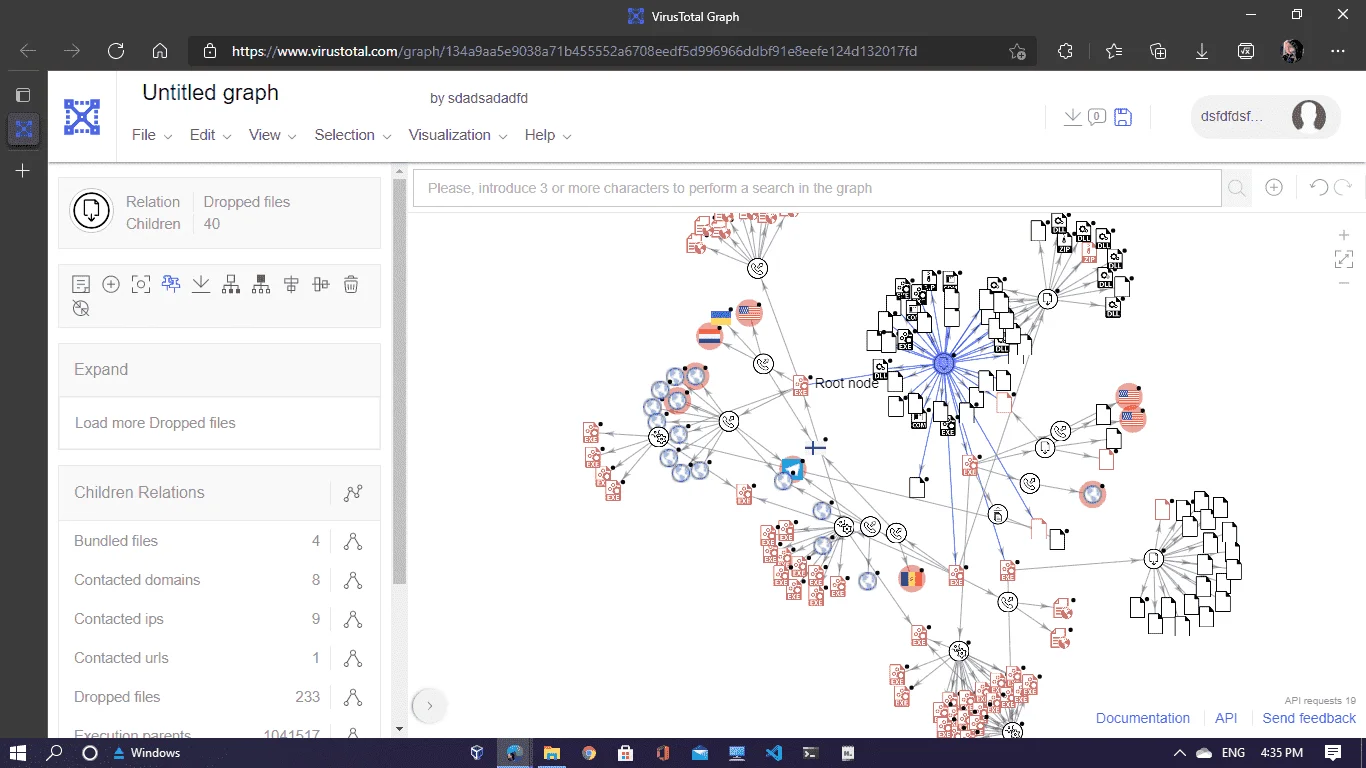Click the Bundled files row text
The width and height of the screenshot is (1366, 768).
116,541
